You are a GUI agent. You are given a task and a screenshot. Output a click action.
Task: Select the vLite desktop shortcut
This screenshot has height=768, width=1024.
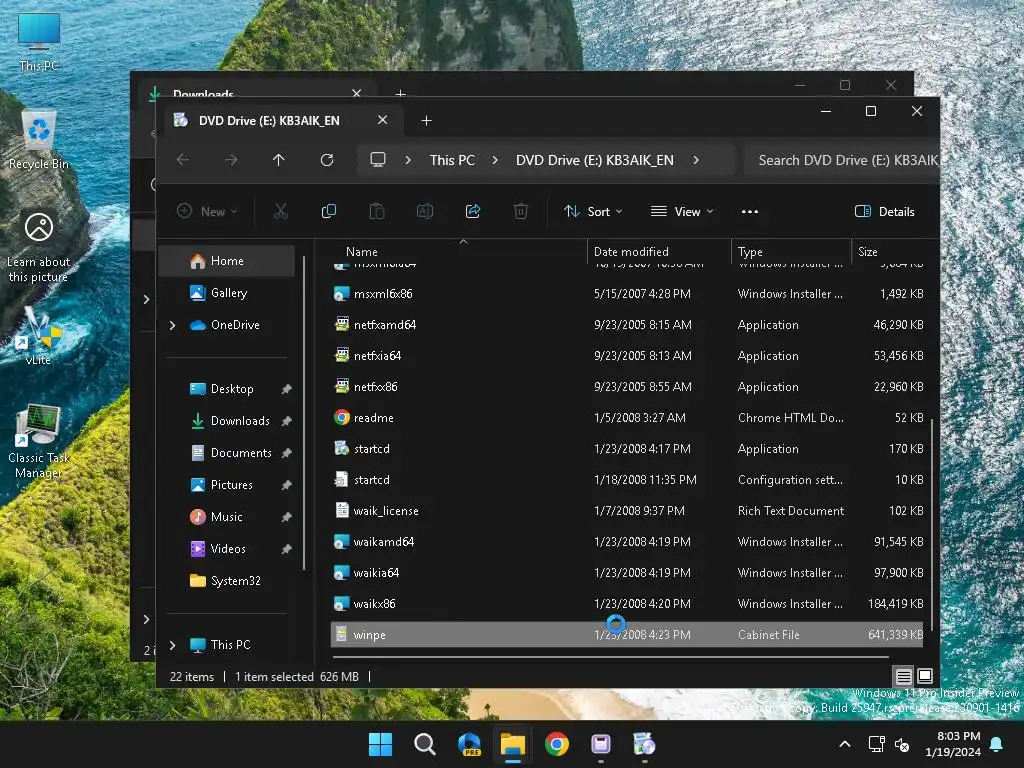point(39,336)
